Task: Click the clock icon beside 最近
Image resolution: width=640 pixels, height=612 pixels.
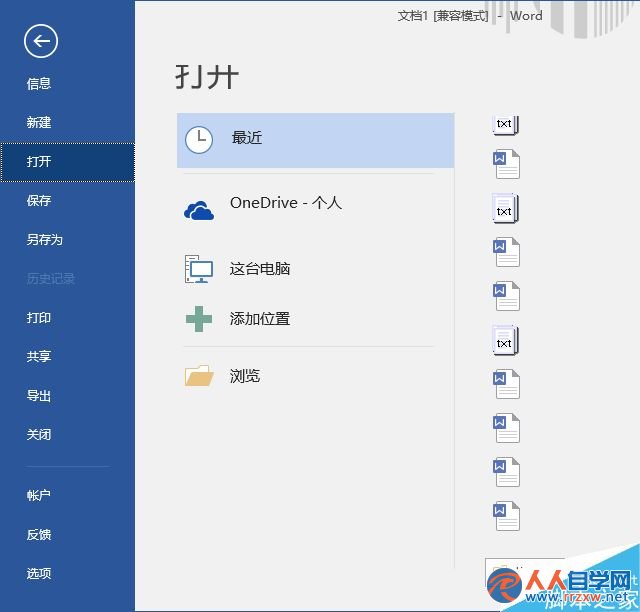Action: 199,140
